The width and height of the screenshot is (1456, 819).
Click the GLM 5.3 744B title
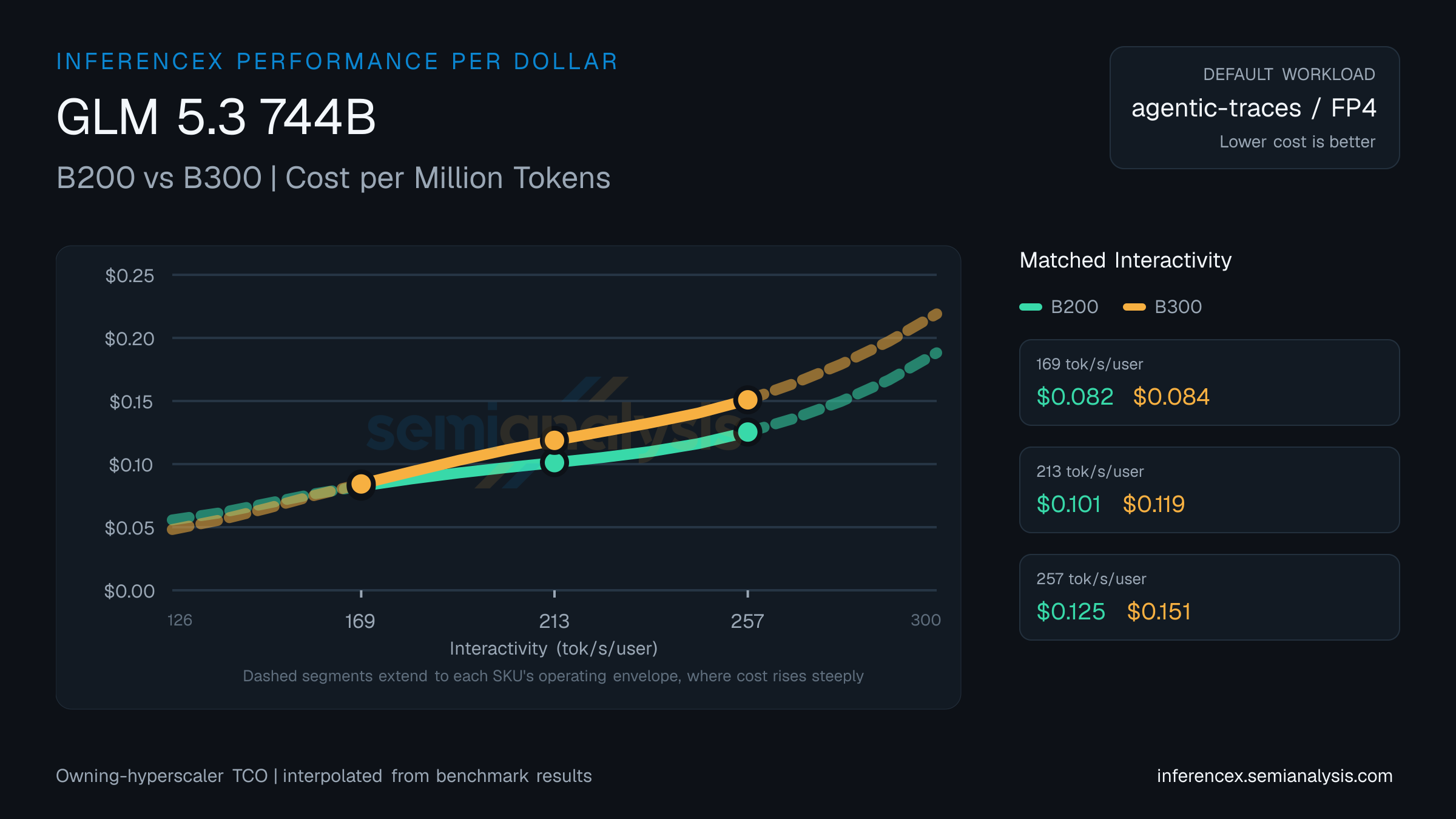(216, 116)
